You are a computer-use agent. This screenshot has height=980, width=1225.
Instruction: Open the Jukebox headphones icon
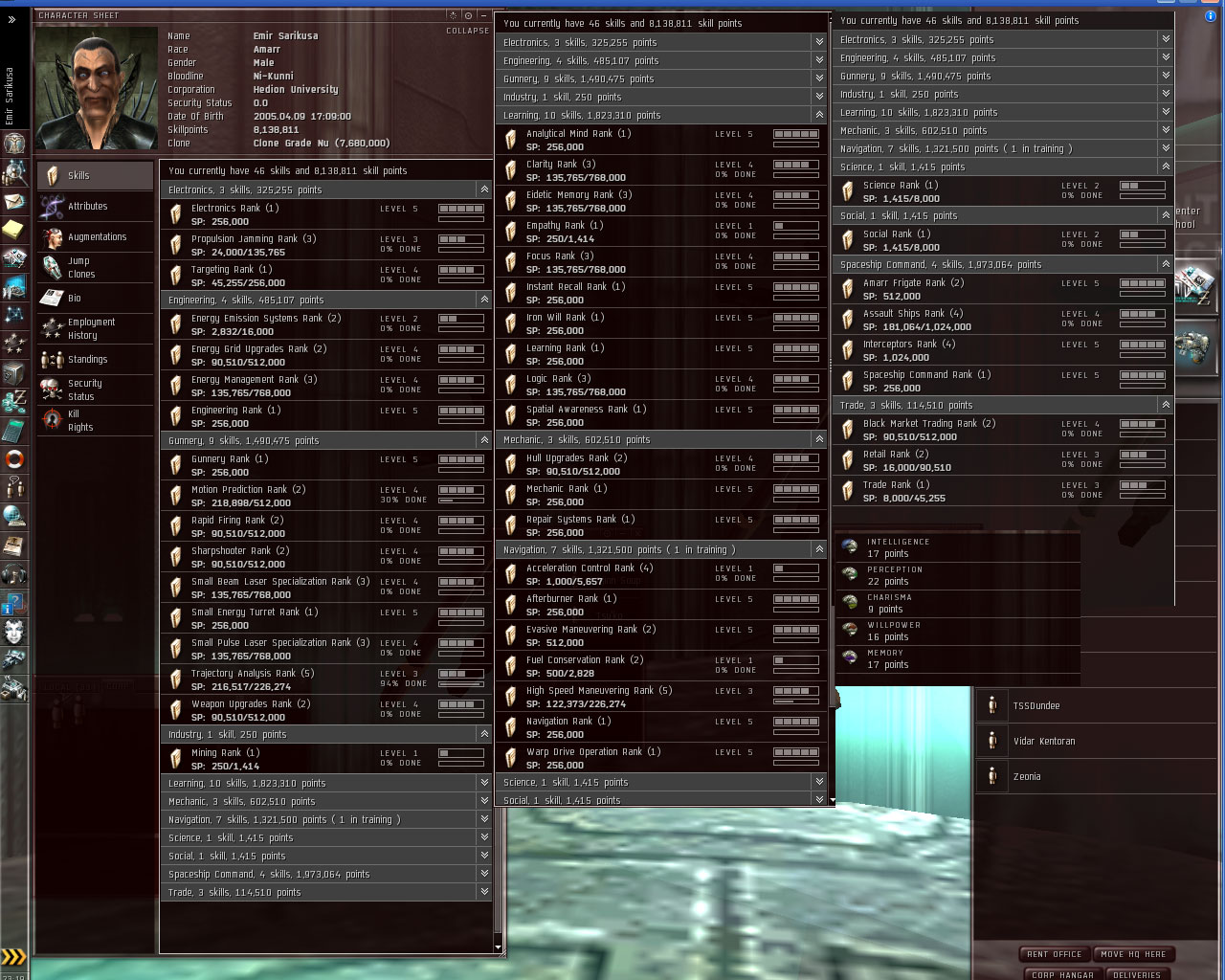tap(14, 574)
